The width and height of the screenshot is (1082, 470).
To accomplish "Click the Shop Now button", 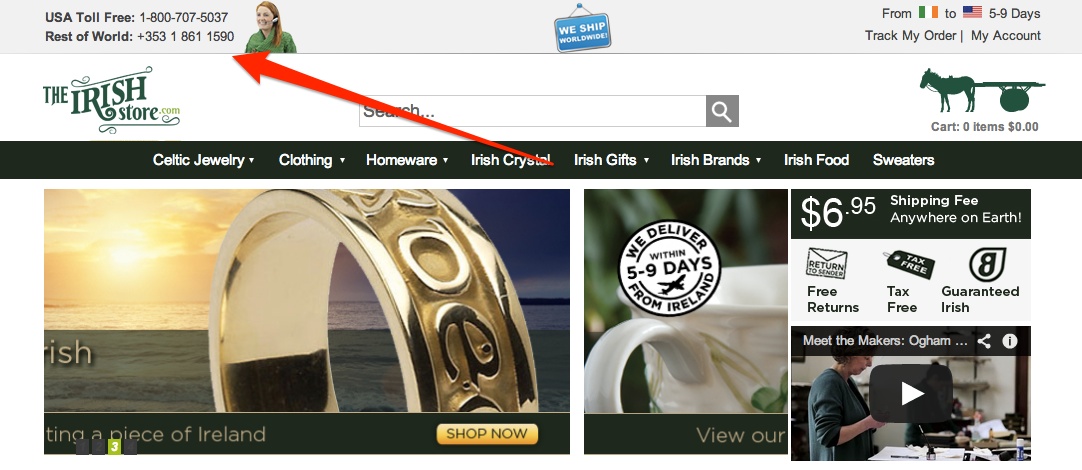I will coord(487,434).
